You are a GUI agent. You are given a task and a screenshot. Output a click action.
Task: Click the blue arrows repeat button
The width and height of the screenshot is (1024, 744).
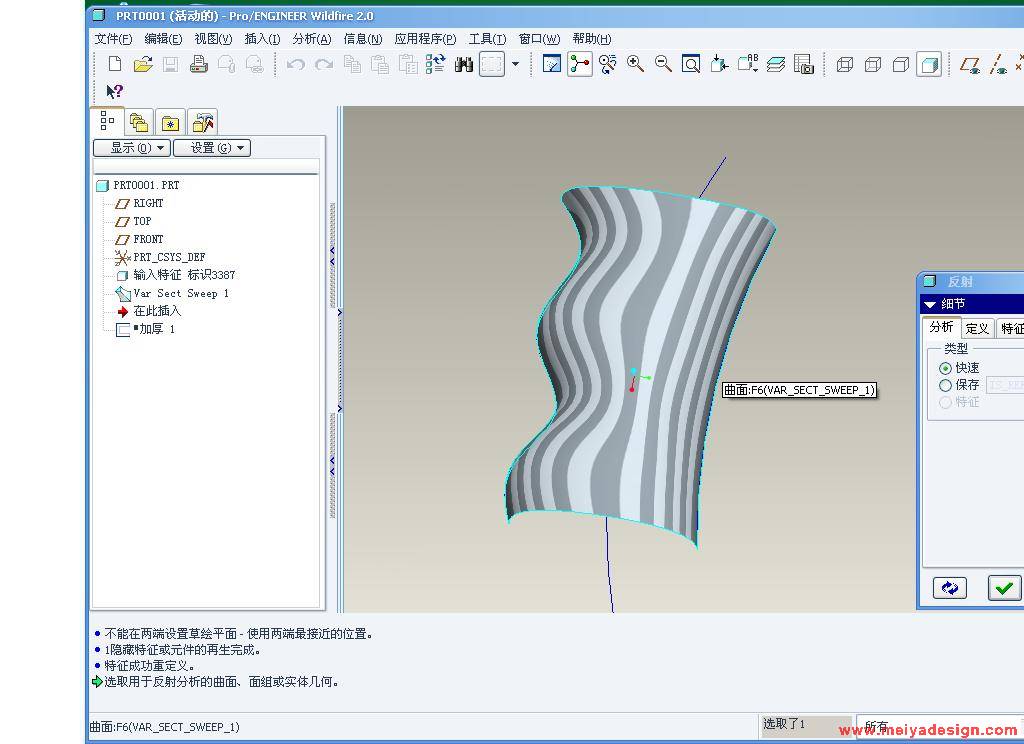[x=950, y=588]
